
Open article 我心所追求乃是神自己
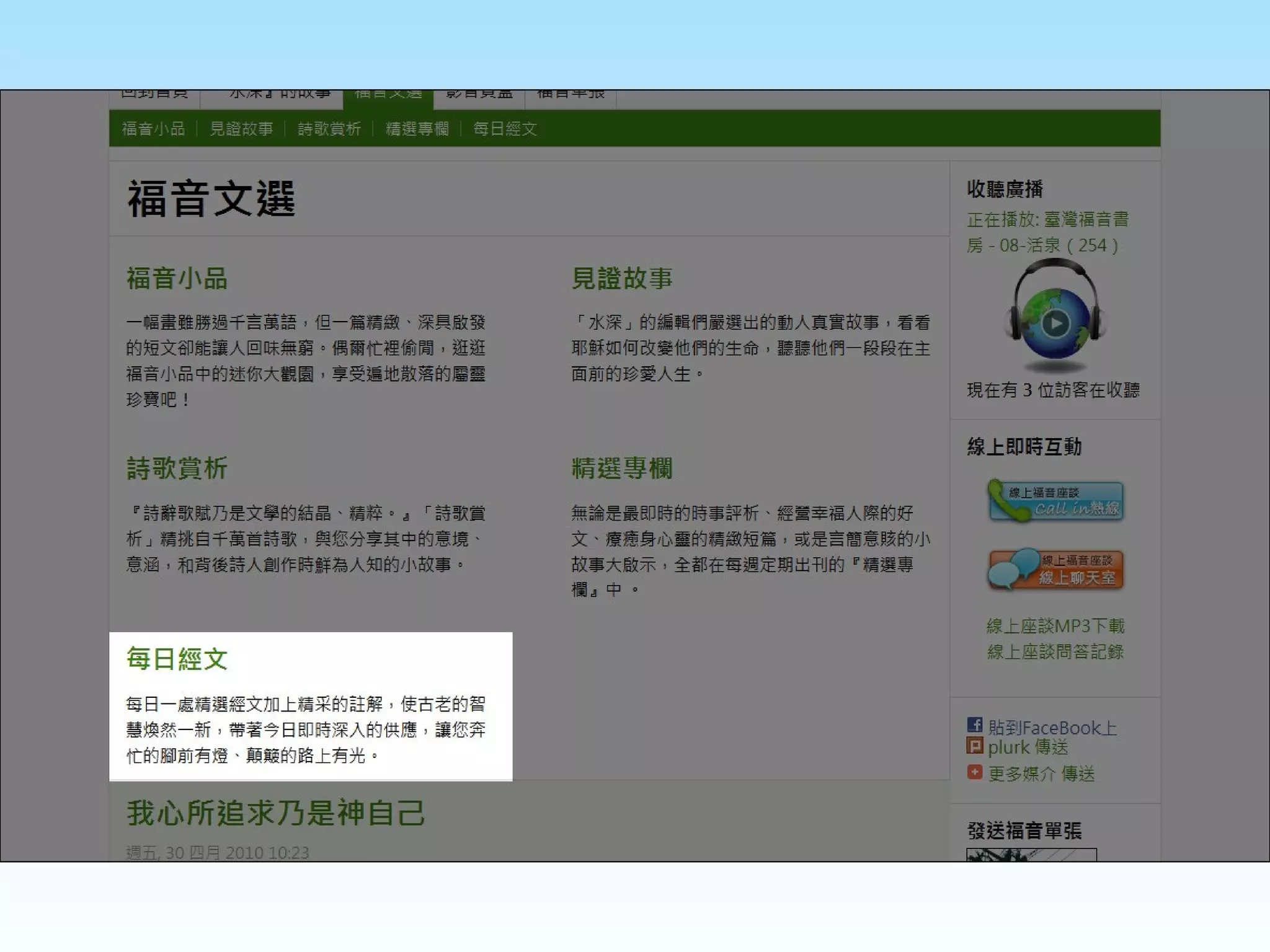(276, 813)
